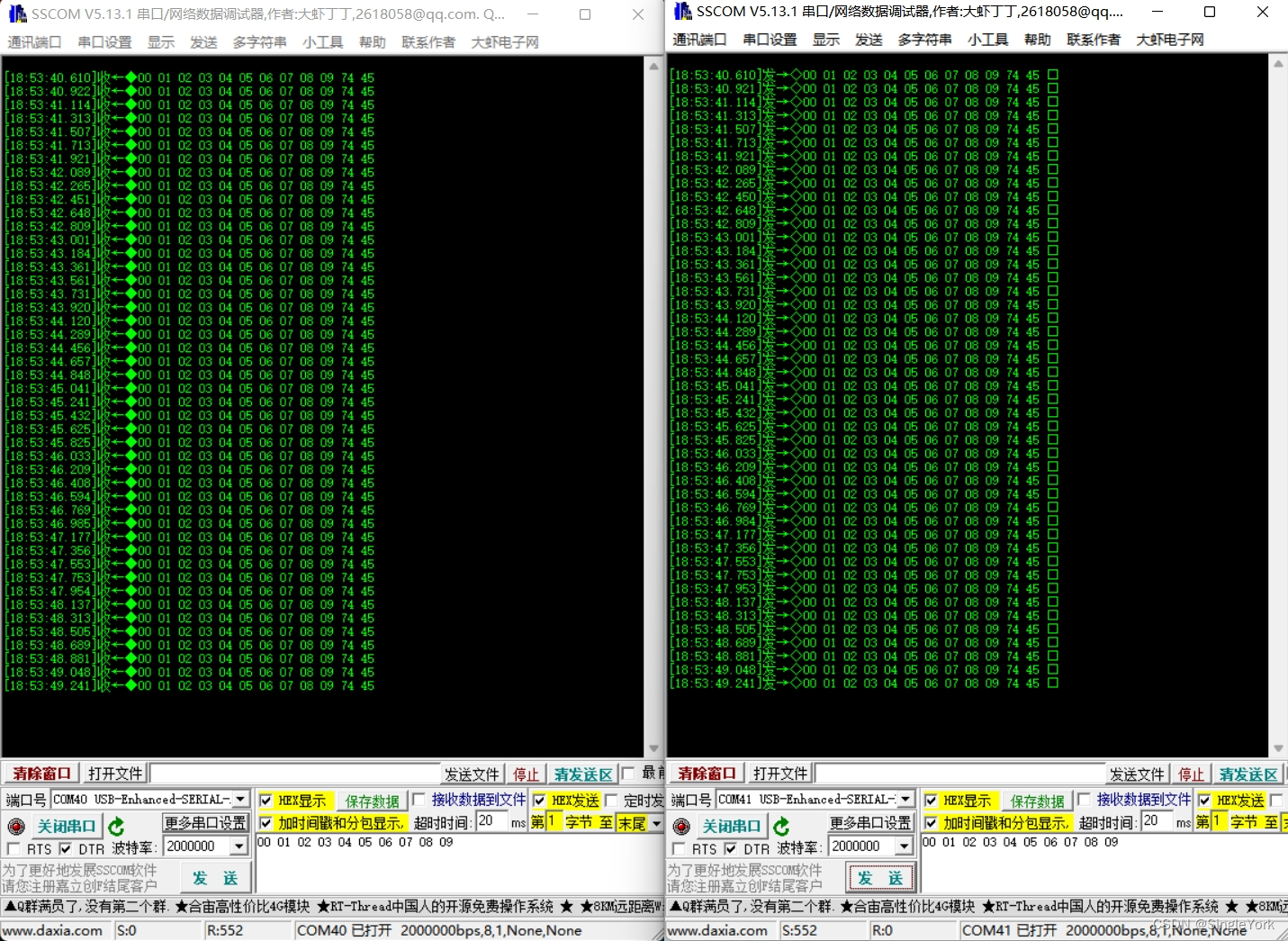Click the green refresh arrow in COM41 window
The width and height of the screenshot is (1288, 941).
(x=780, y=826)
